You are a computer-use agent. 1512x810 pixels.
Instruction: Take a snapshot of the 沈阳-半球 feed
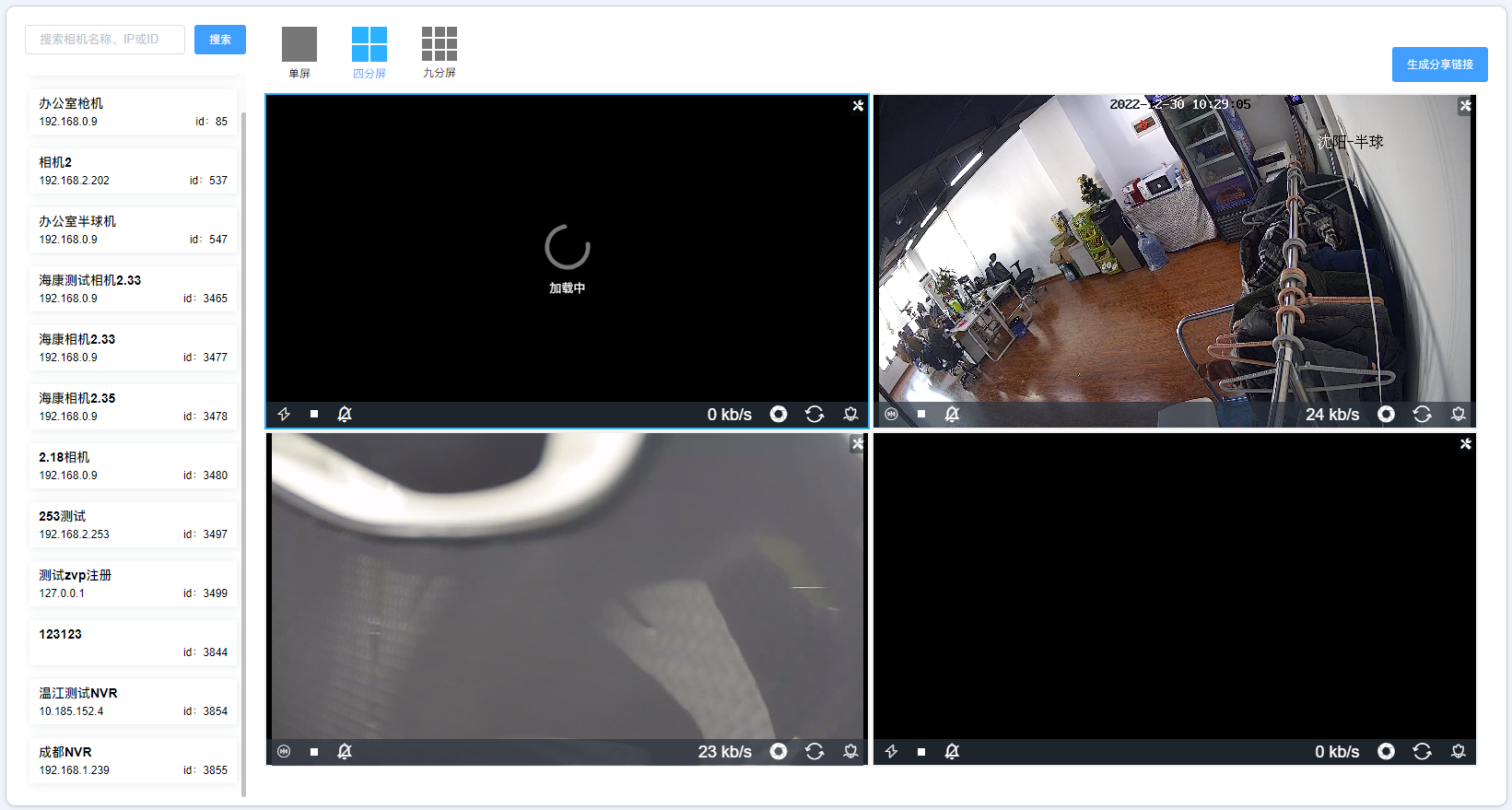[x=1386, y=415]
